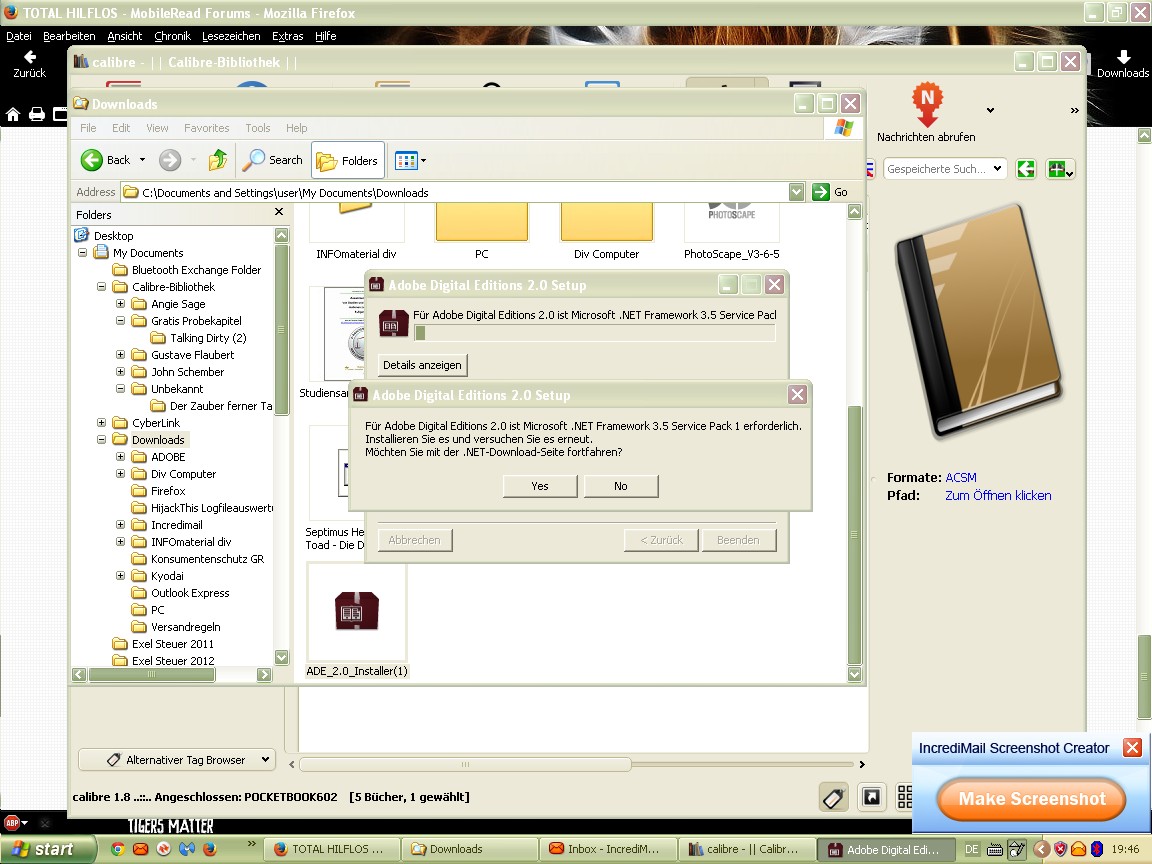This screenshot has height=864, width=1152.
Task: Click the Explorer address path field
Action: pos(455,192)
